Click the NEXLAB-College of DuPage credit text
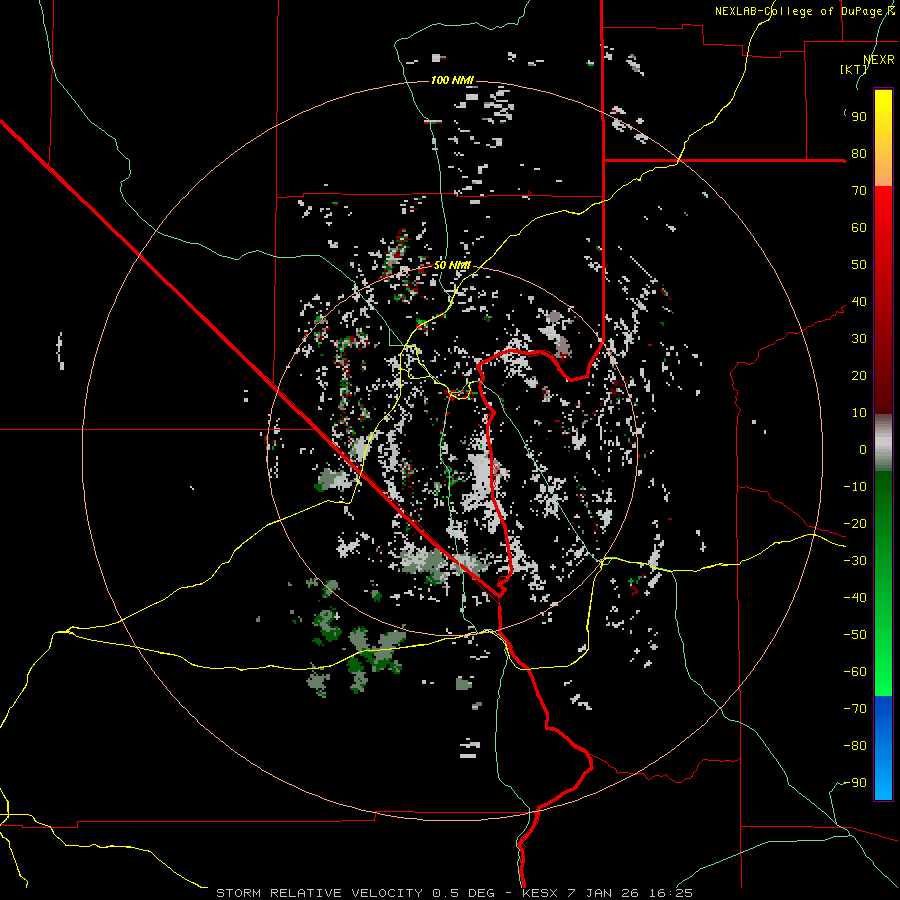900x900 pixels. [x=804, y=11]
